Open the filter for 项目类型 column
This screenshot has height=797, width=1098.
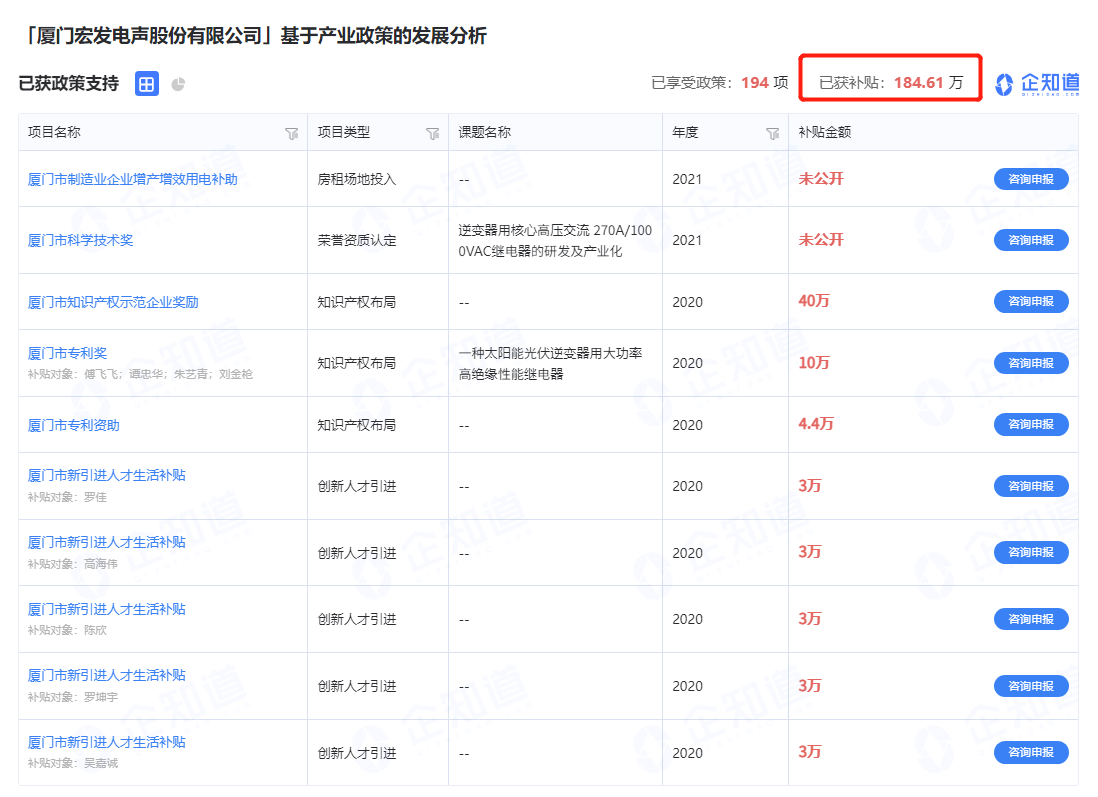click(433, 133)
